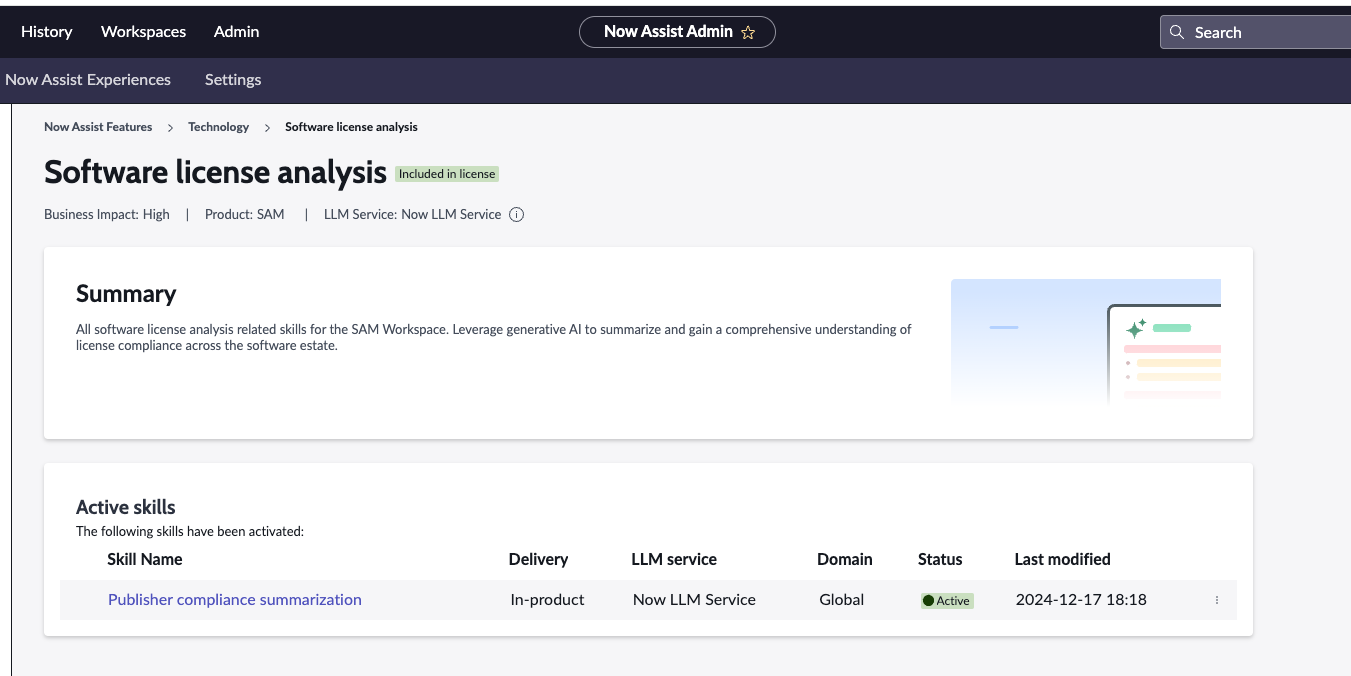This screenshot has width=1351, height=676.
Task: Click the Active status badge
Action: point(947,601)
